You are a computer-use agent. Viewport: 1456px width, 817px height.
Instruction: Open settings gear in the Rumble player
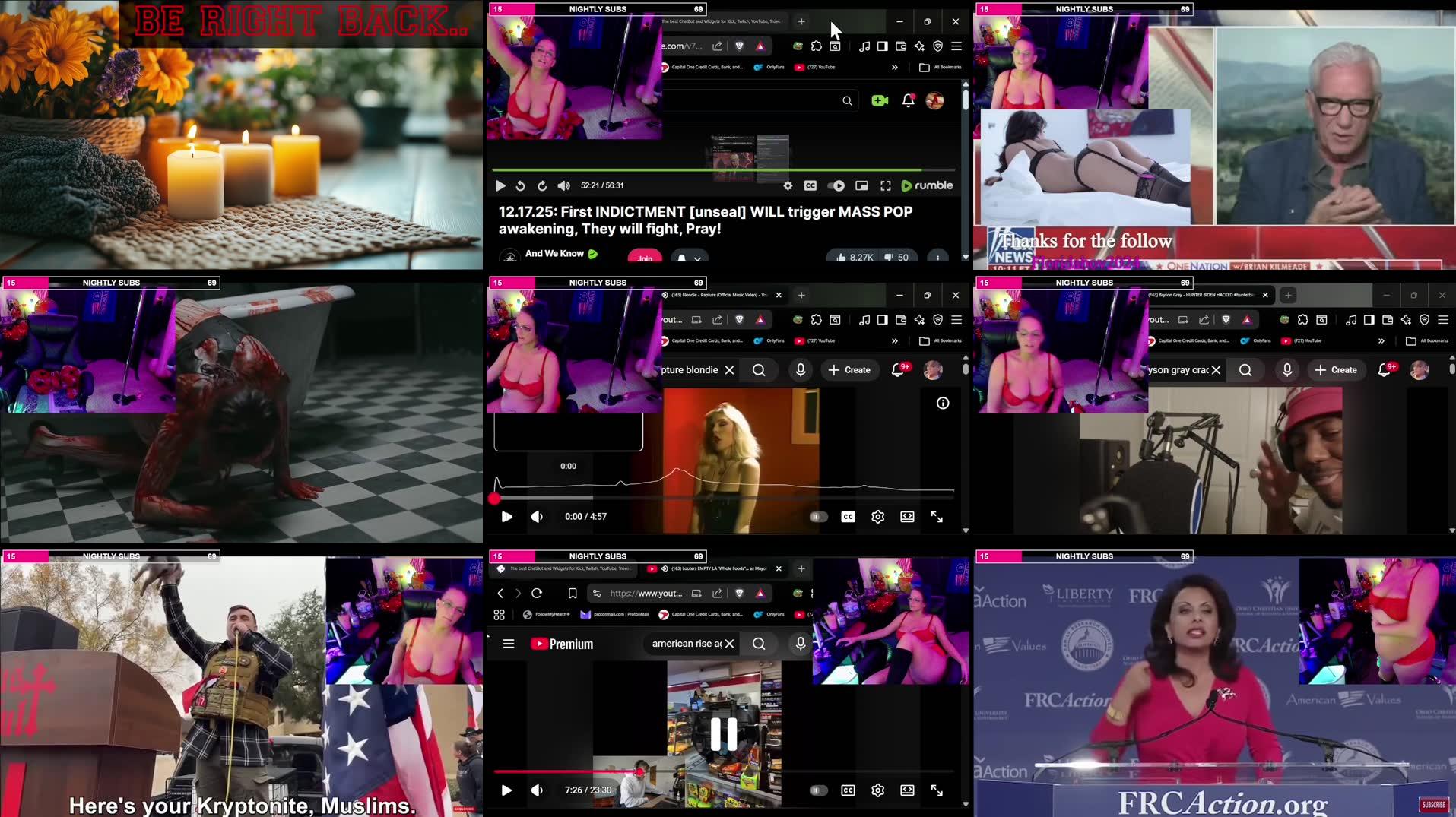(788, 186)
